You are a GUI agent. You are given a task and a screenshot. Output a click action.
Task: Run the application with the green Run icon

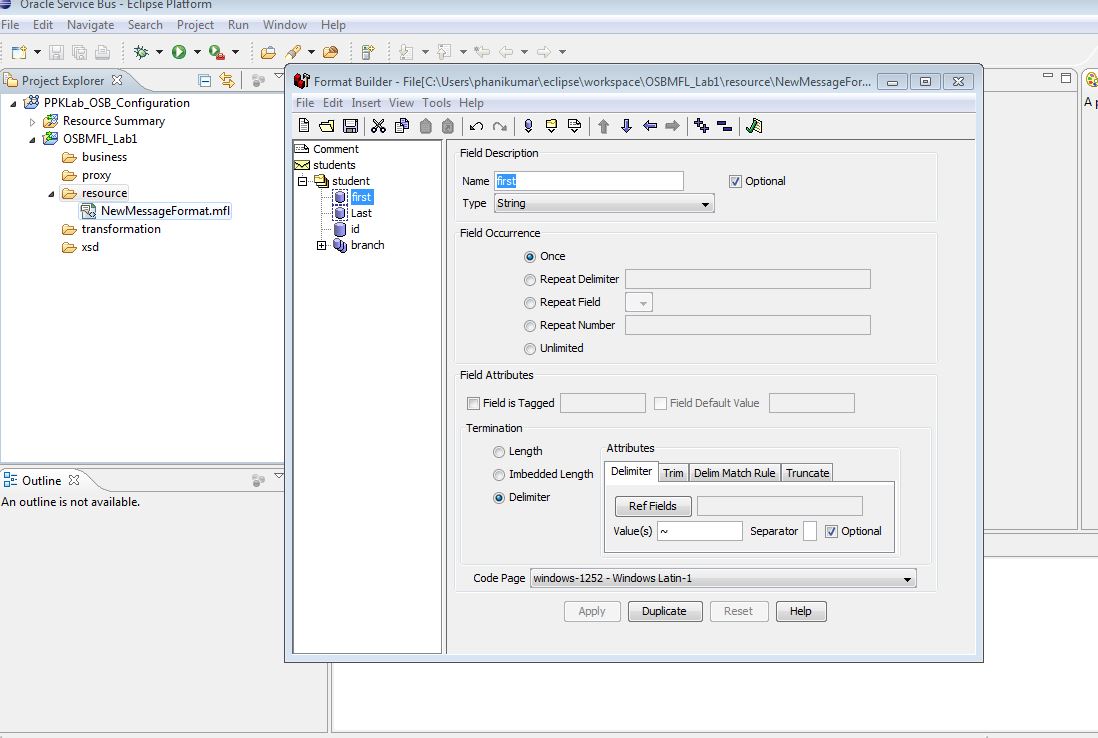[x=179, y=51]
